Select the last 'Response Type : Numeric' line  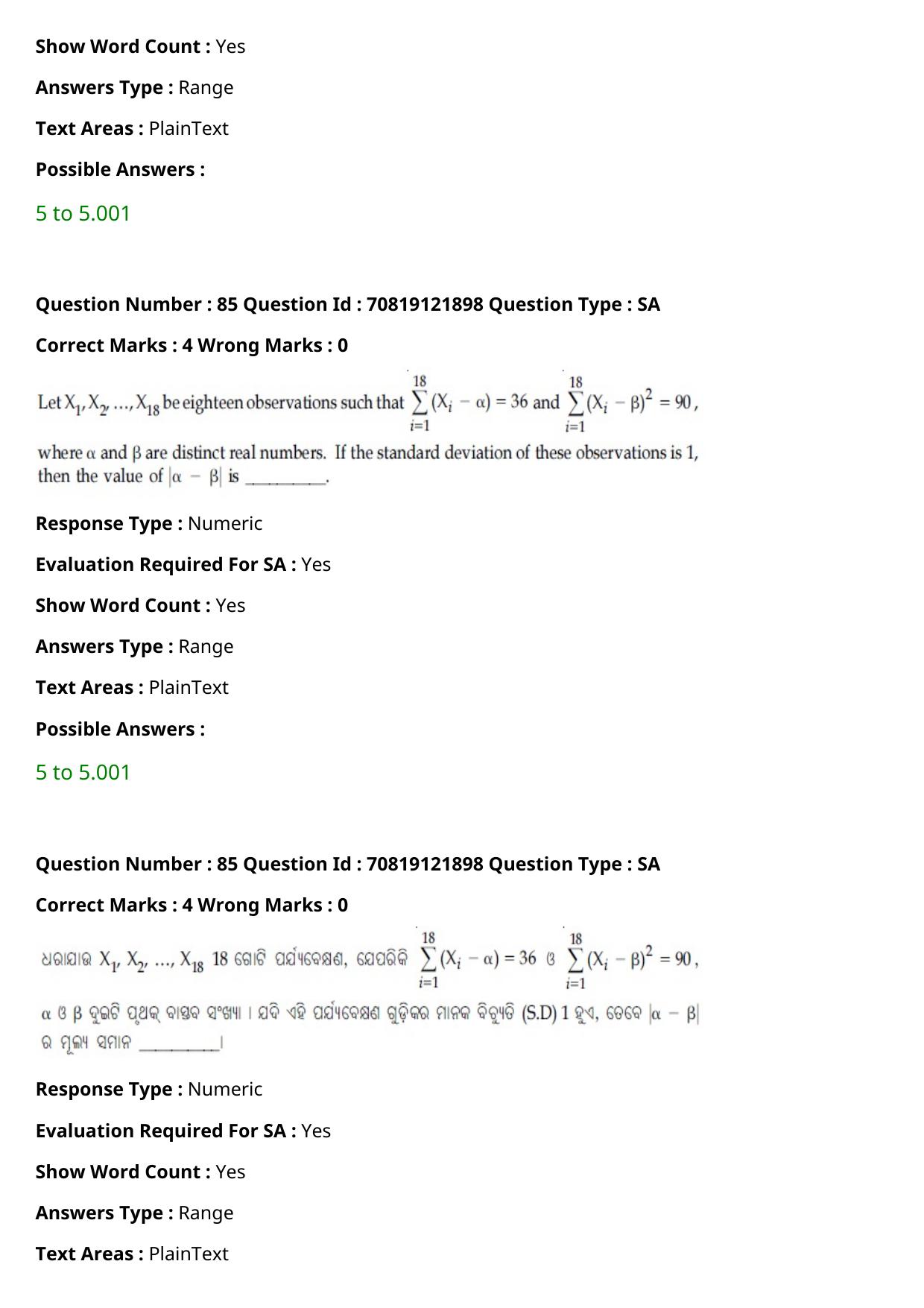tap(149, 1089)
